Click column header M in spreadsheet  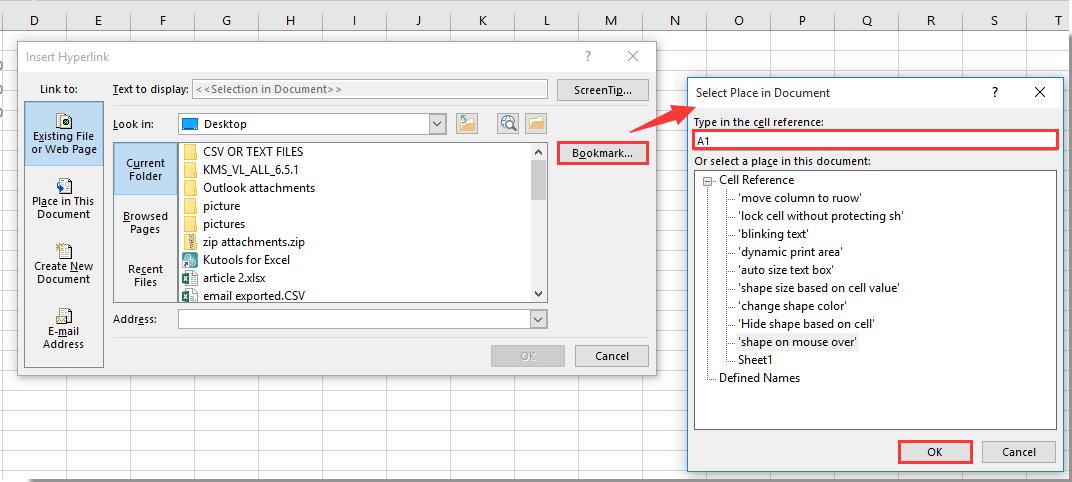(611, 21)
